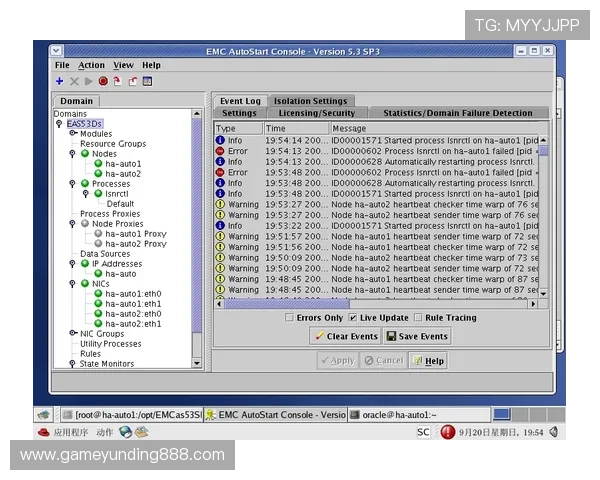Viewport: 600px width, 480px height.
Task: Click the red alert tray icon
Action: pyautogui.click(x=448, y=432)
